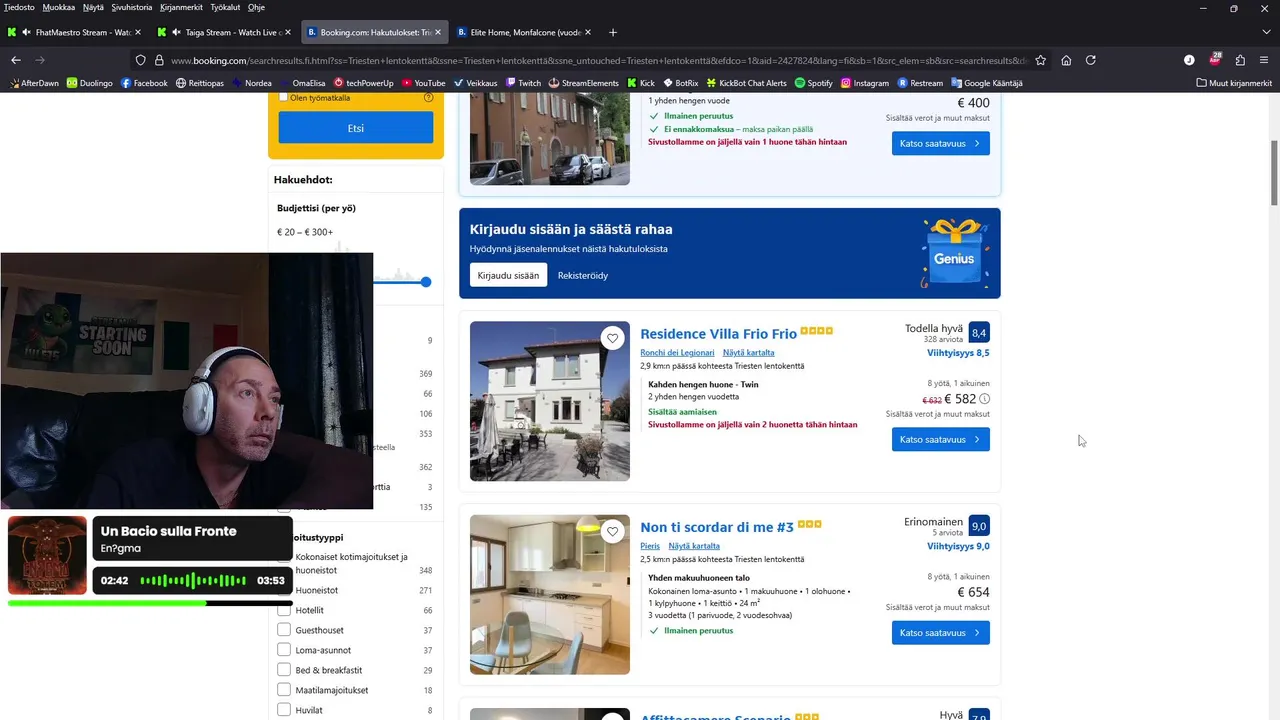1280x720 pixels.
Task: Click the price info icon next to € 582
Action: tap(984, 399)
